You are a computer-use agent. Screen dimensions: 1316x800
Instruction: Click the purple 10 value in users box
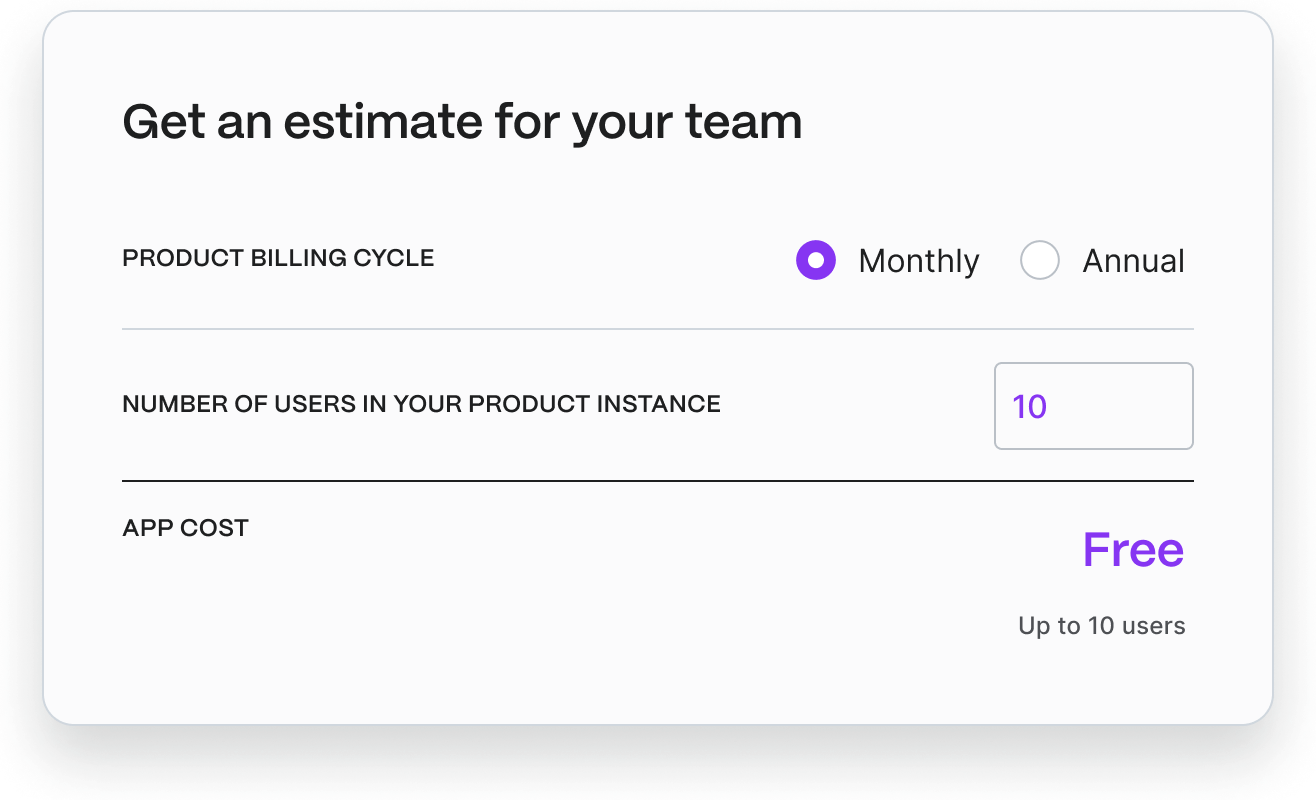point(1030,407)
